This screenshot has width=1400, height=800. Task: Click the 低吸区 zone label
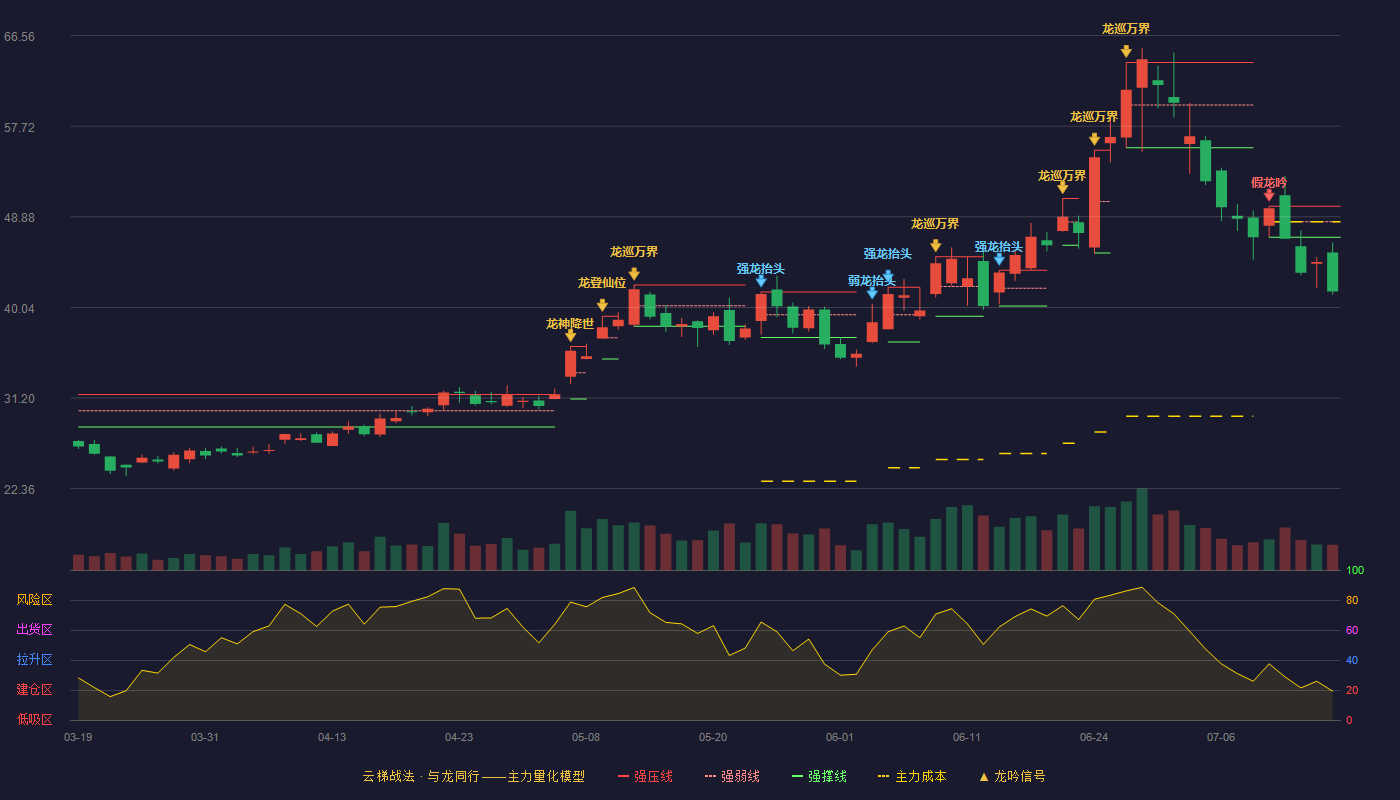point(34,719)
